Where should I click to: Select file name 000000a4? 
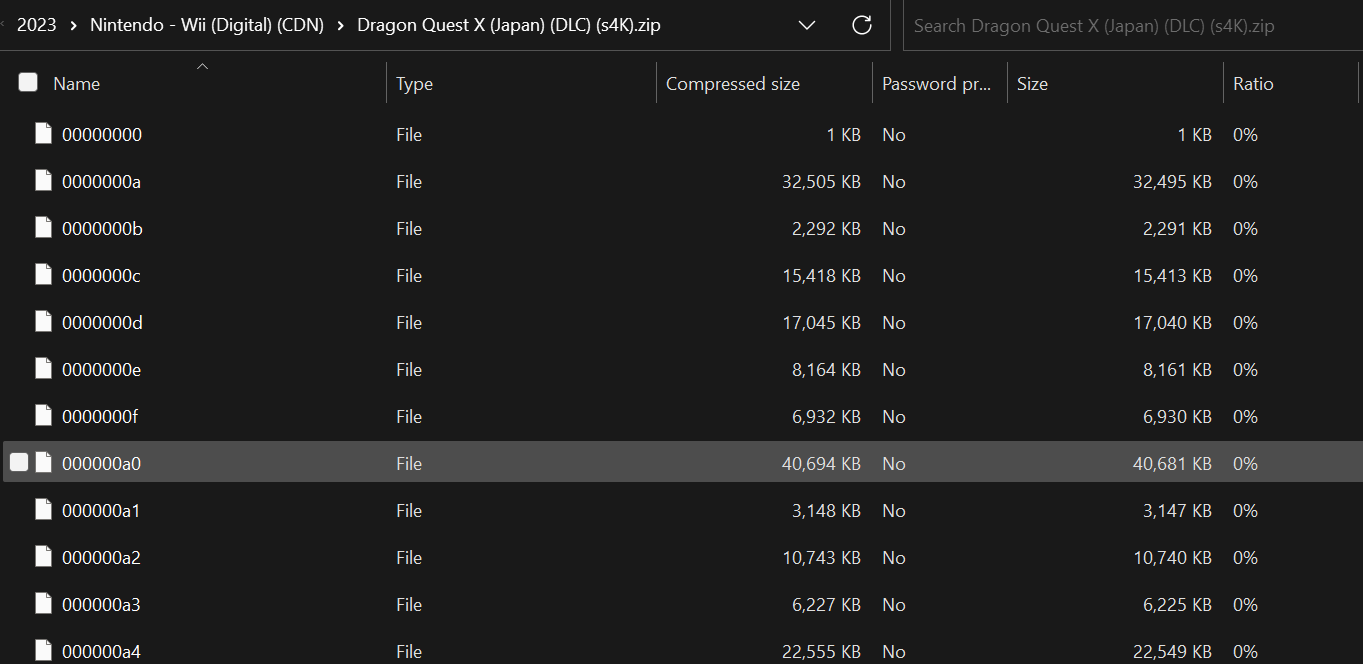(101, 652)
